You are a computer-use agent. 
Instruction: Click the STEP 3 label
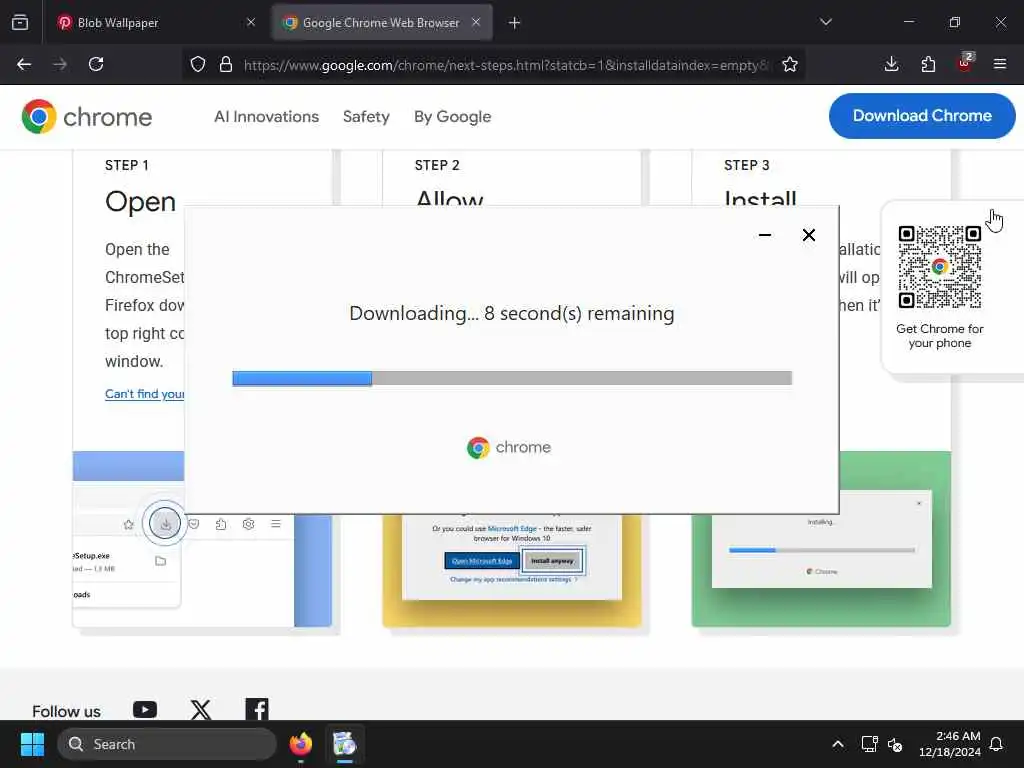[x=746, y=165]
